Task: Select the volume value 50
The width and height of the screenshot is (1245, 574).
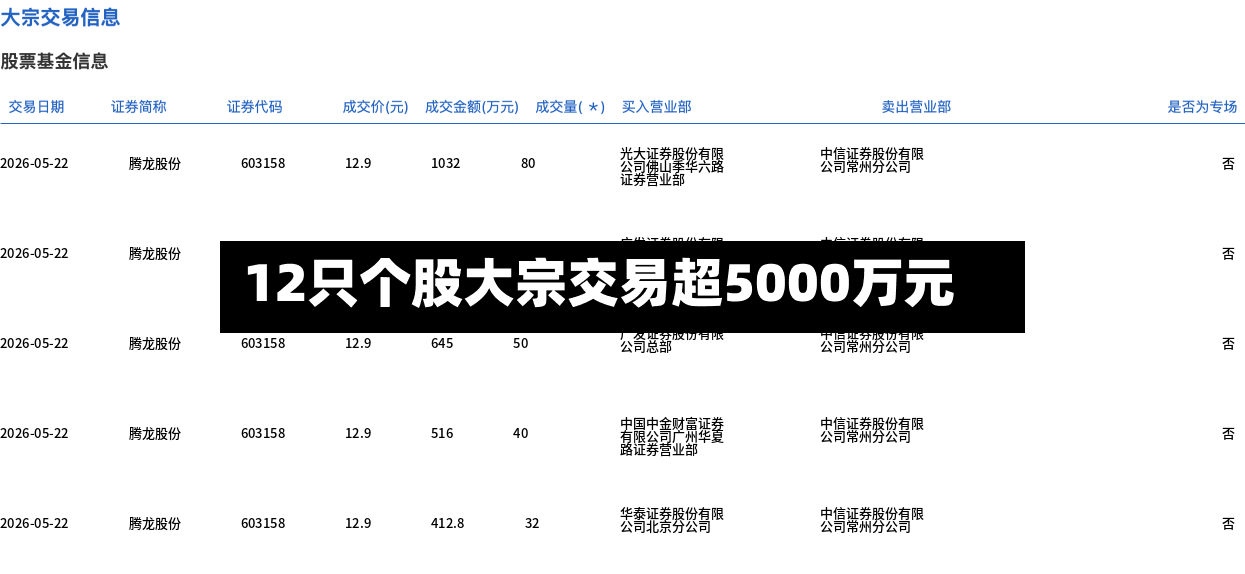Action: 520,343
